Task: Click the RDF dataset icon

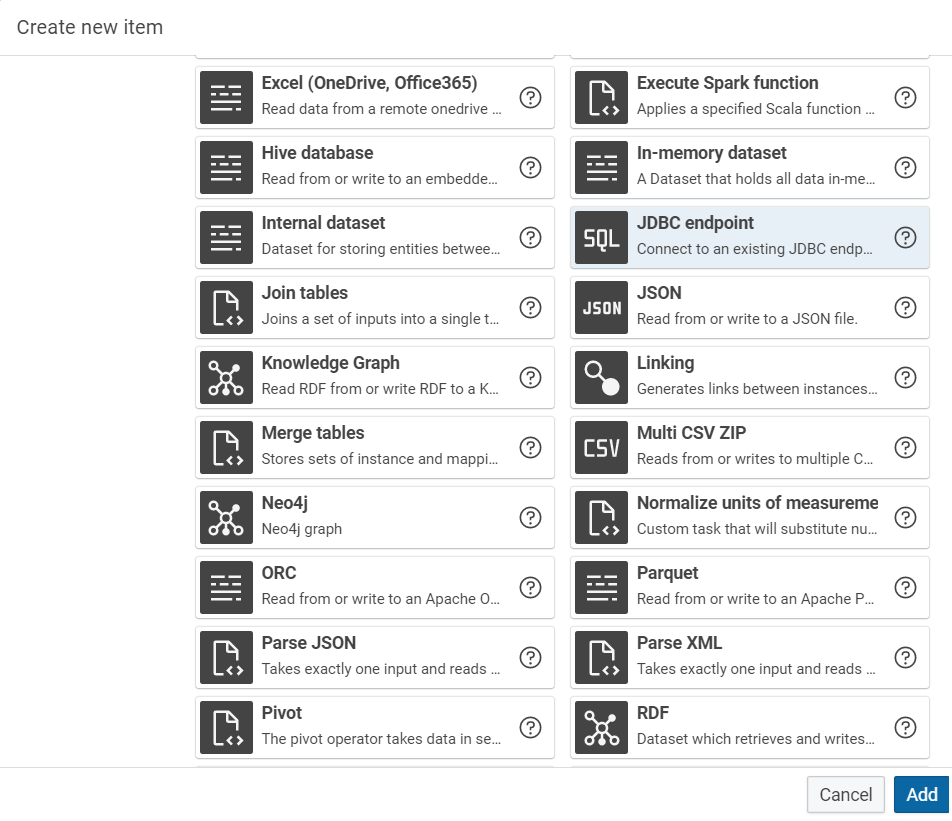Action: (601, 728)
